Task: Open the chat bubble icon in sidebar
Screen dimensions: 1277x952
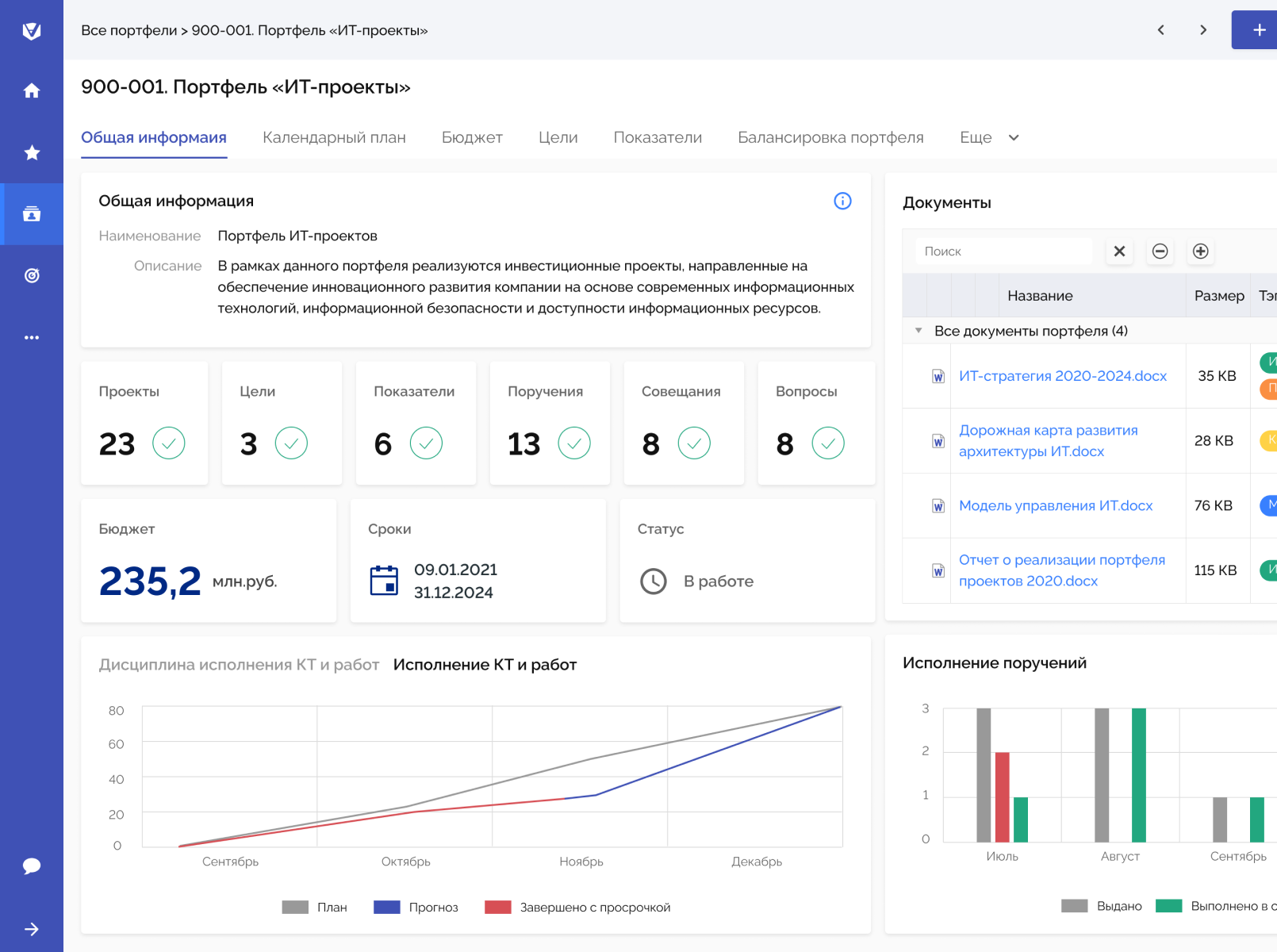Action: [32, 866]
